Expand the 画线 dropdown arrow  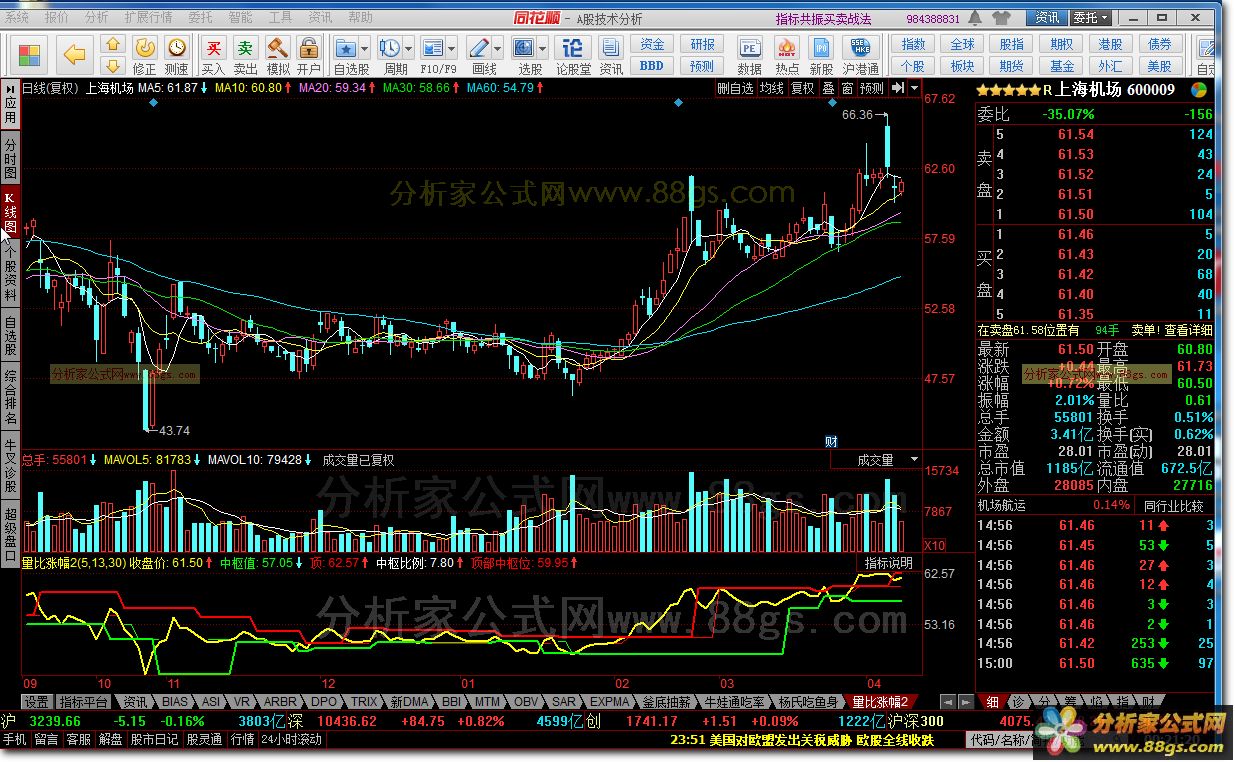tap(498, 48)
